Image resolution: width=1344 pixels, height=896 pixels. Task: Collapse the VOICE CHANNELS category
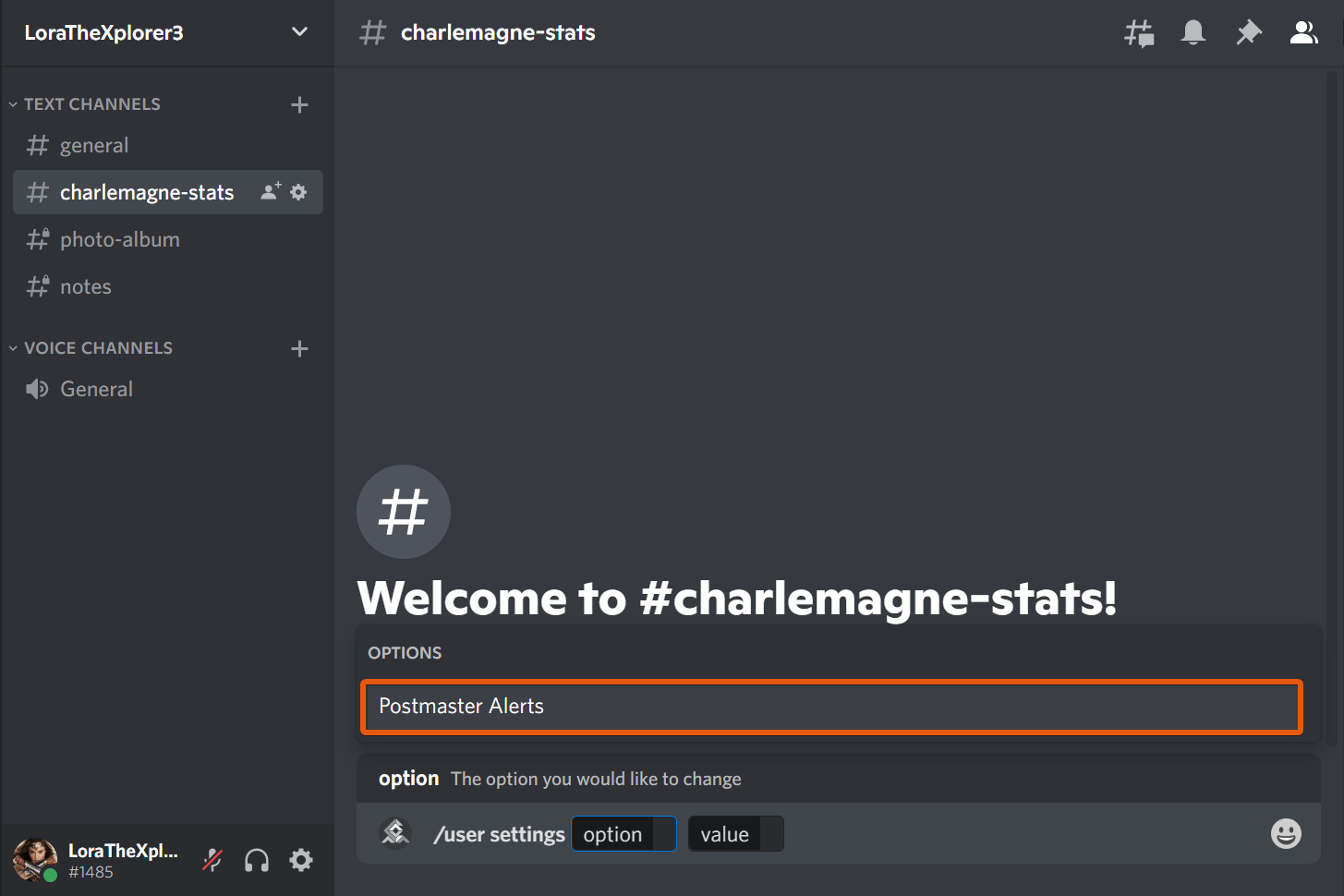click(91, 348)
